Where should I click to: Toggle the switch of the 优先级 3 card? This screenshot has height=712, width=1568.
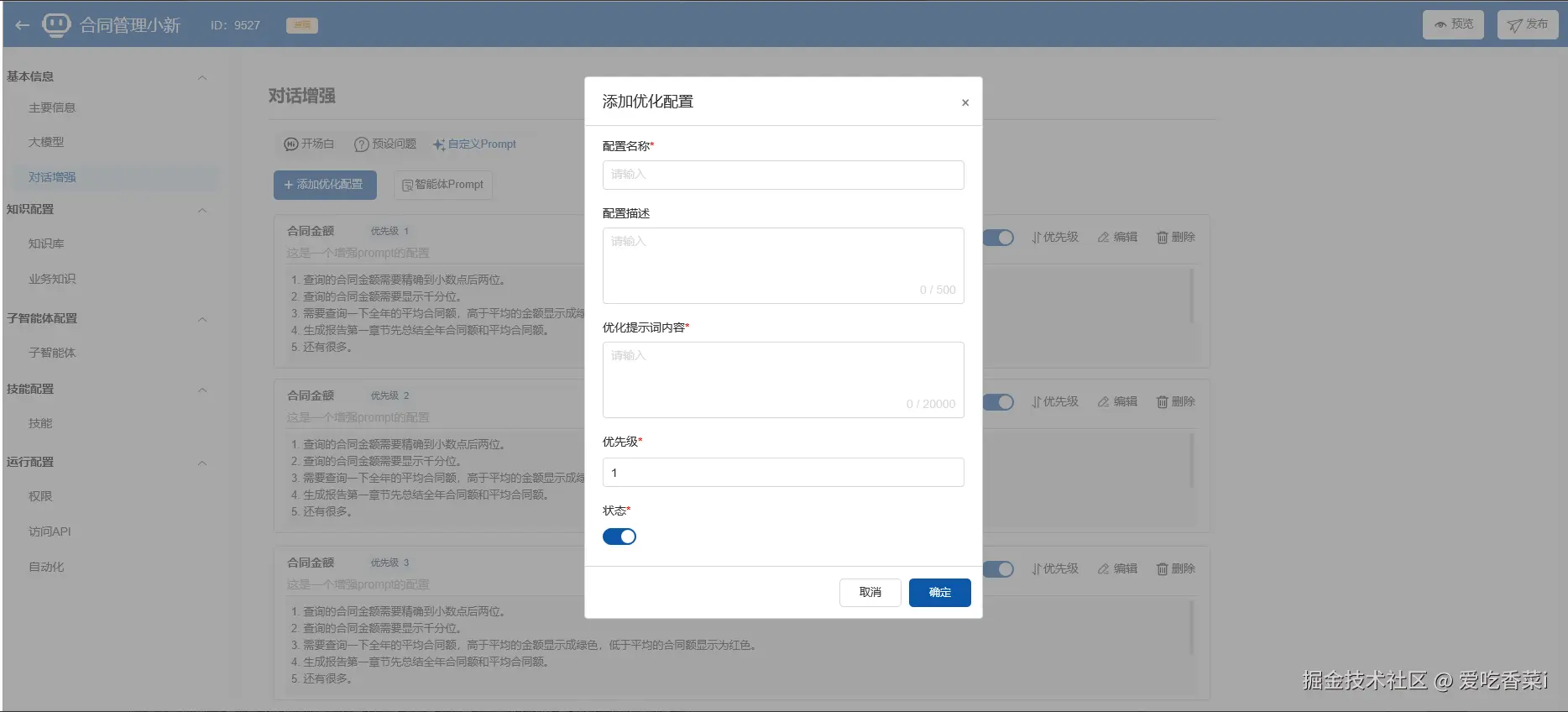(998, 569)
